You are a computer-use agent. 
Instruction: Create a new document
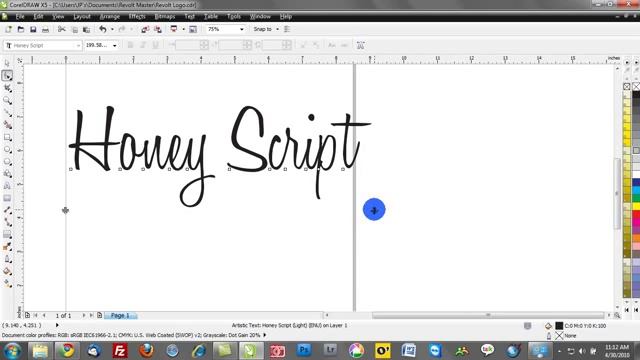[x=8, y=29]
